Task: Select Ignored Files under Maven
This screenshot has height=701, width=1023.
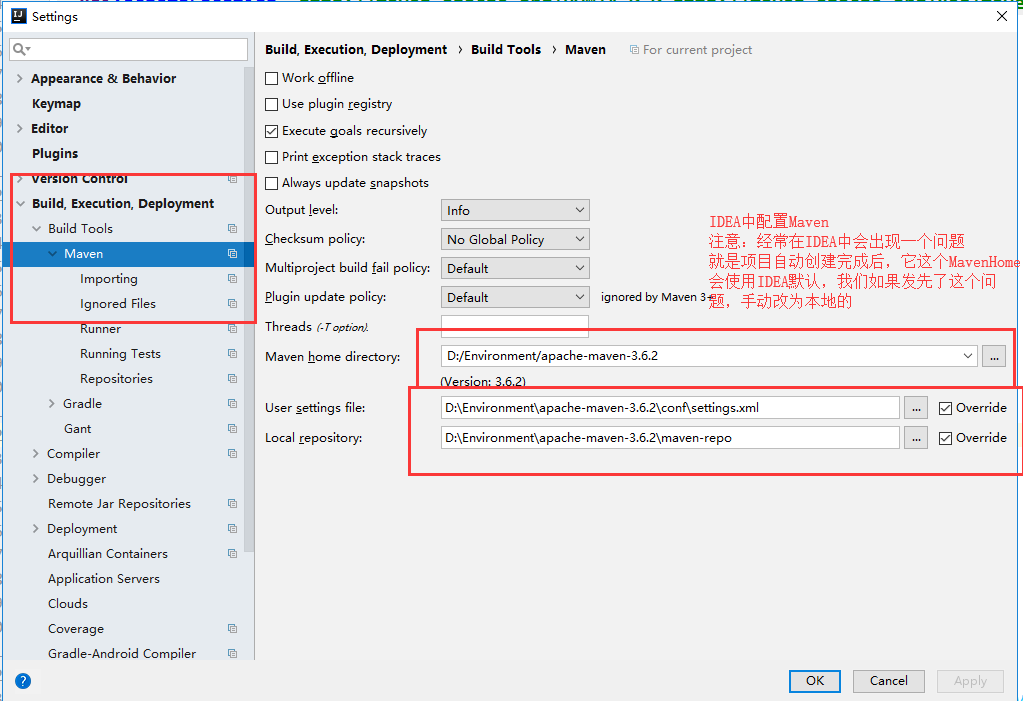Action: tap(117, 304)
